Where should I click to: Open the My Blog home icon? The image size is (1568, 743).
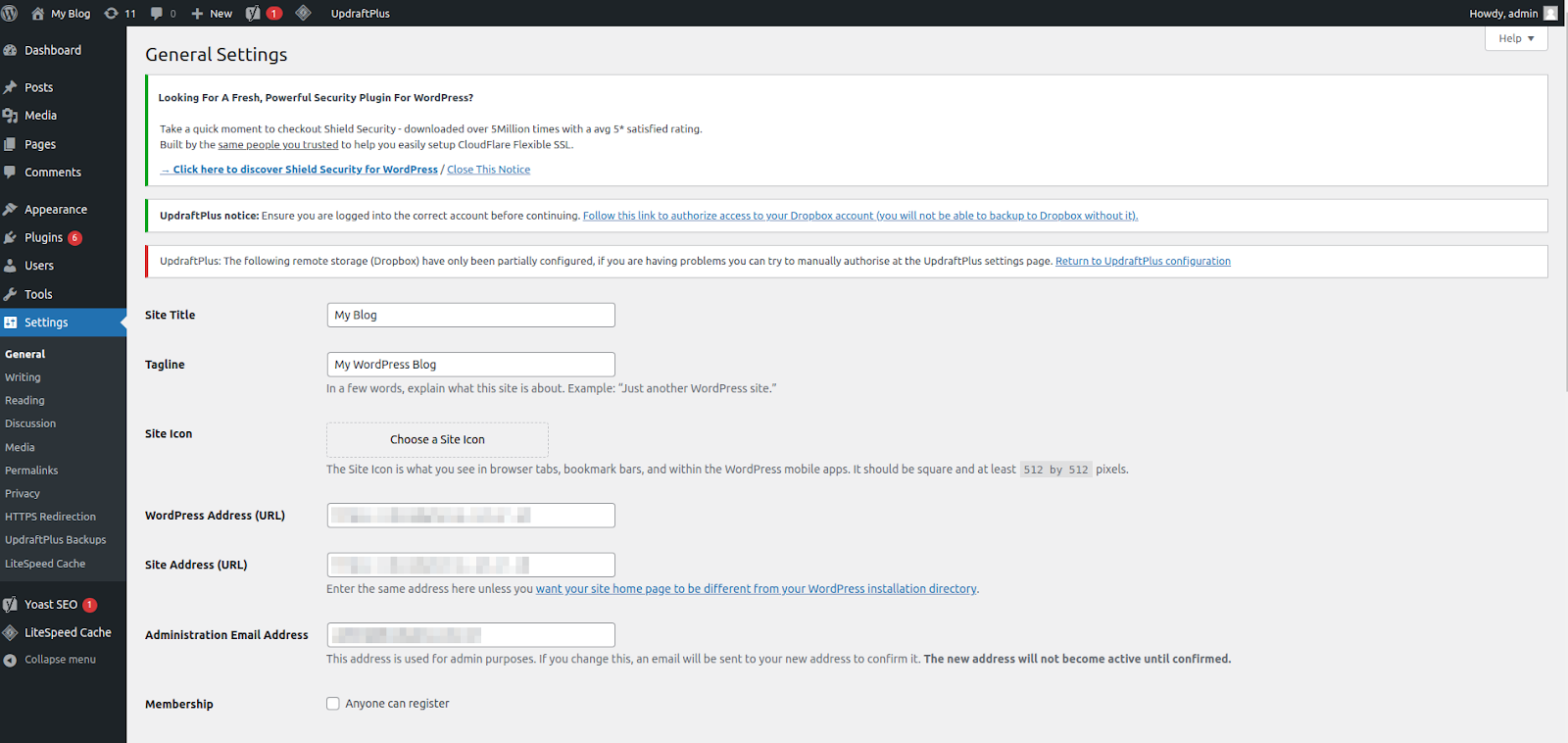(x=38, y=13)
